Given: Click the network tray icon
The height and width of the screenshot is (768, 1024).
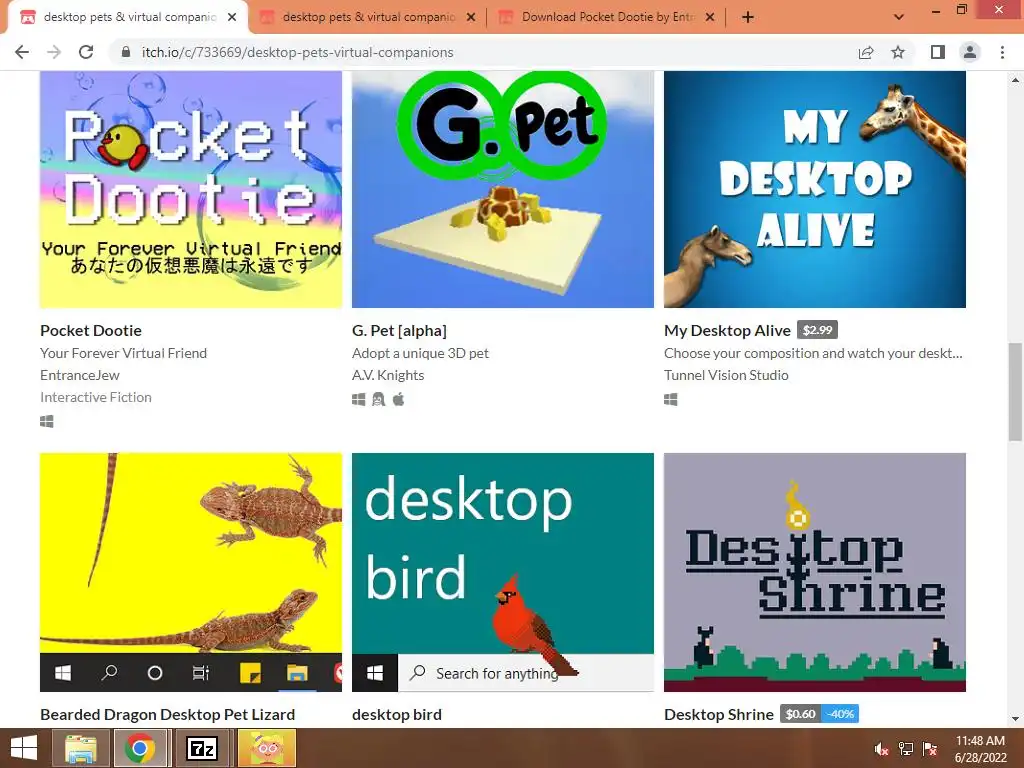Looking at the screenshot, I should 906,749.
